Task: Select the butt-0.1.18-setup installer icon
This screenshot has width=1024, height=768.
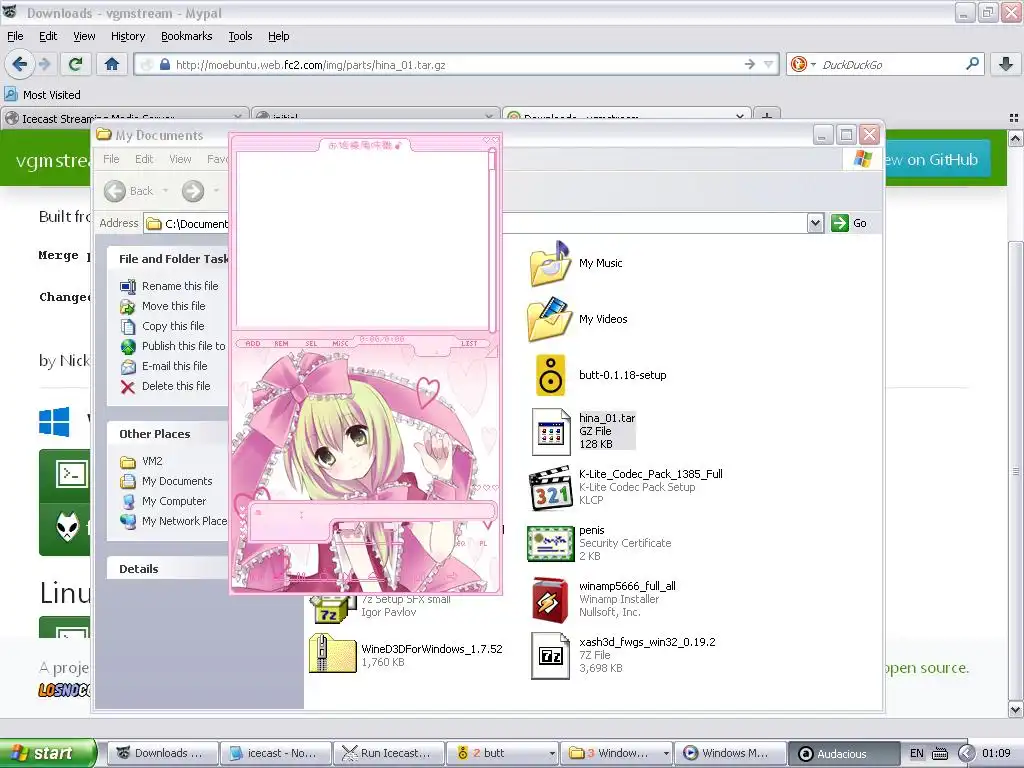Action: tap(550, 376)
